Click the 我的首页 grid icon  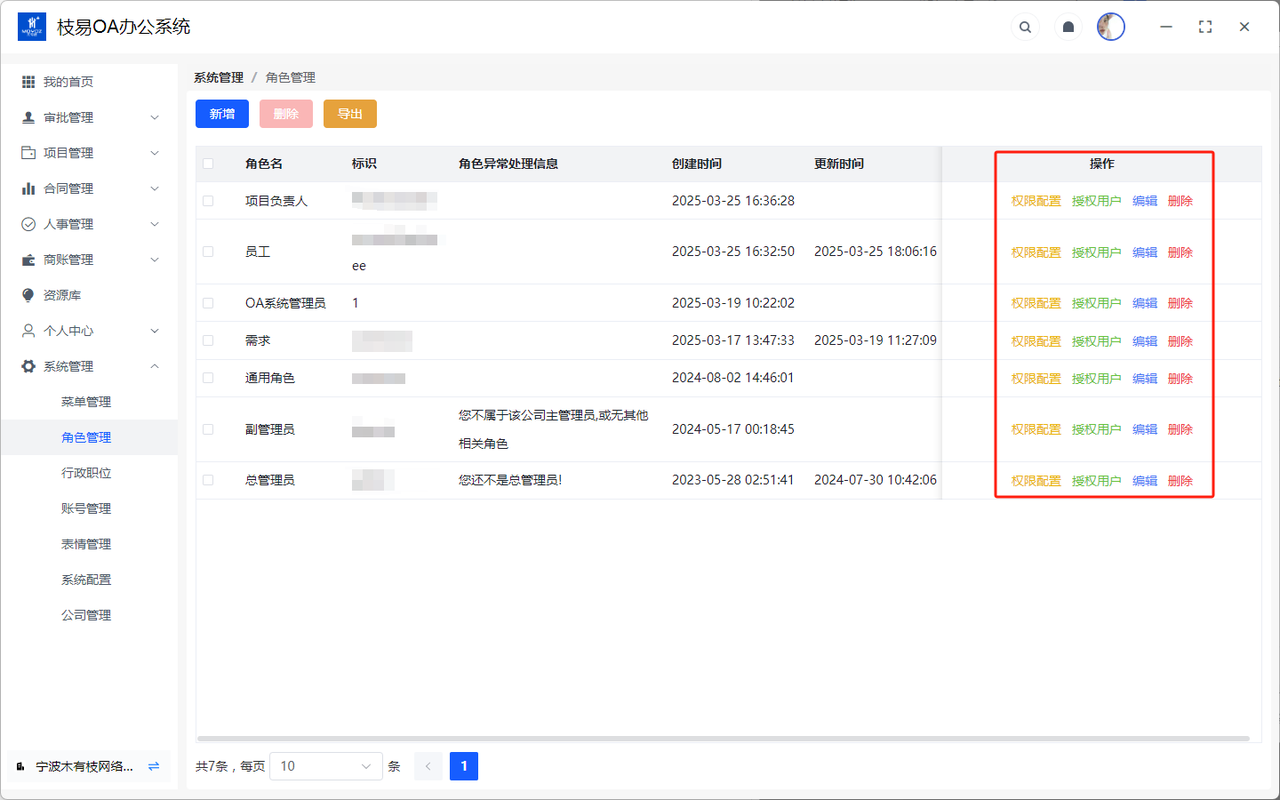tap(28, 82)
